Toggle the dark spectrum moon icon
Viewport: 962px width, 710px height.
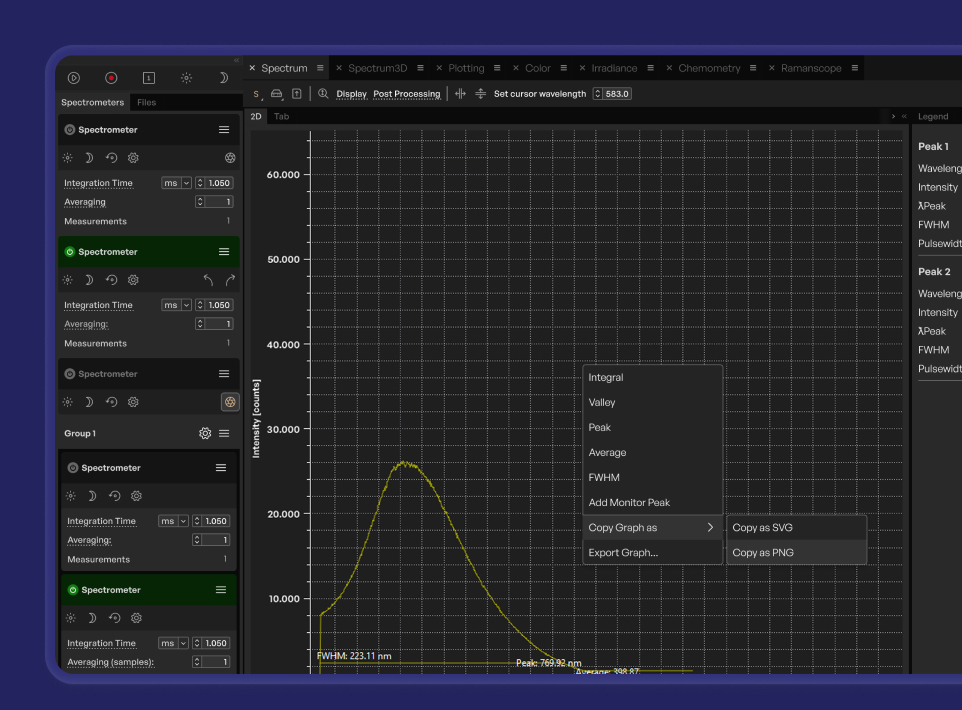222,76
